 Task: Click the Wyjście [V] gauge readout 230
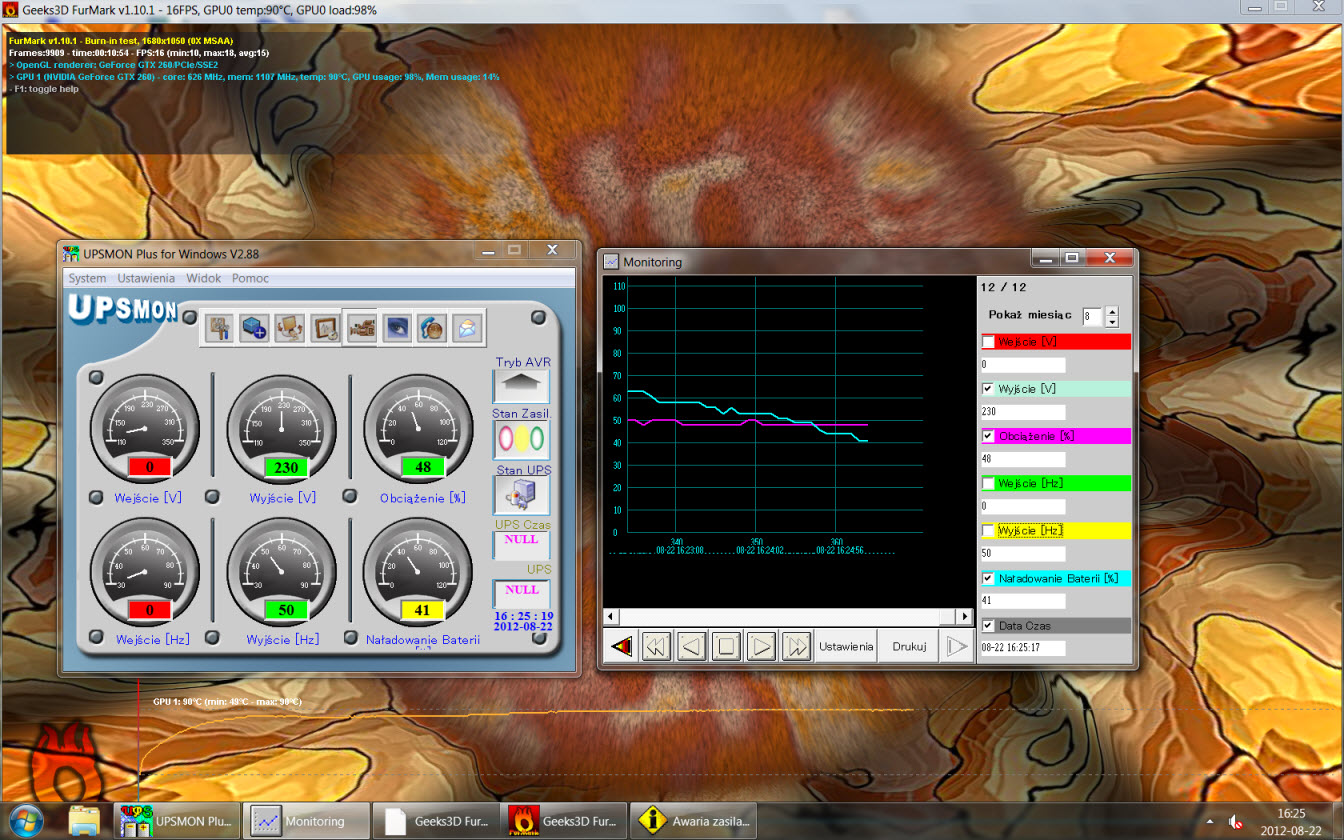(286, 467)
